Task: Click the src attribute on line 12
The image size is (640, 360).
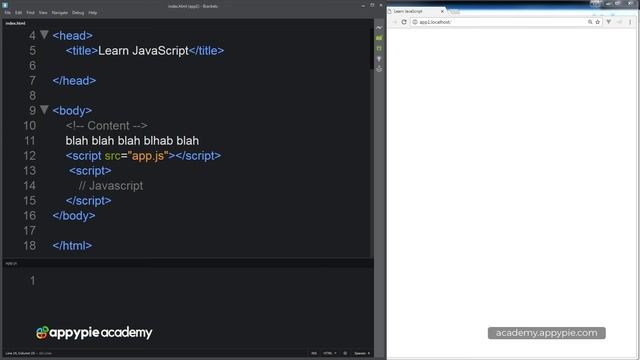Action: (112, 156)
